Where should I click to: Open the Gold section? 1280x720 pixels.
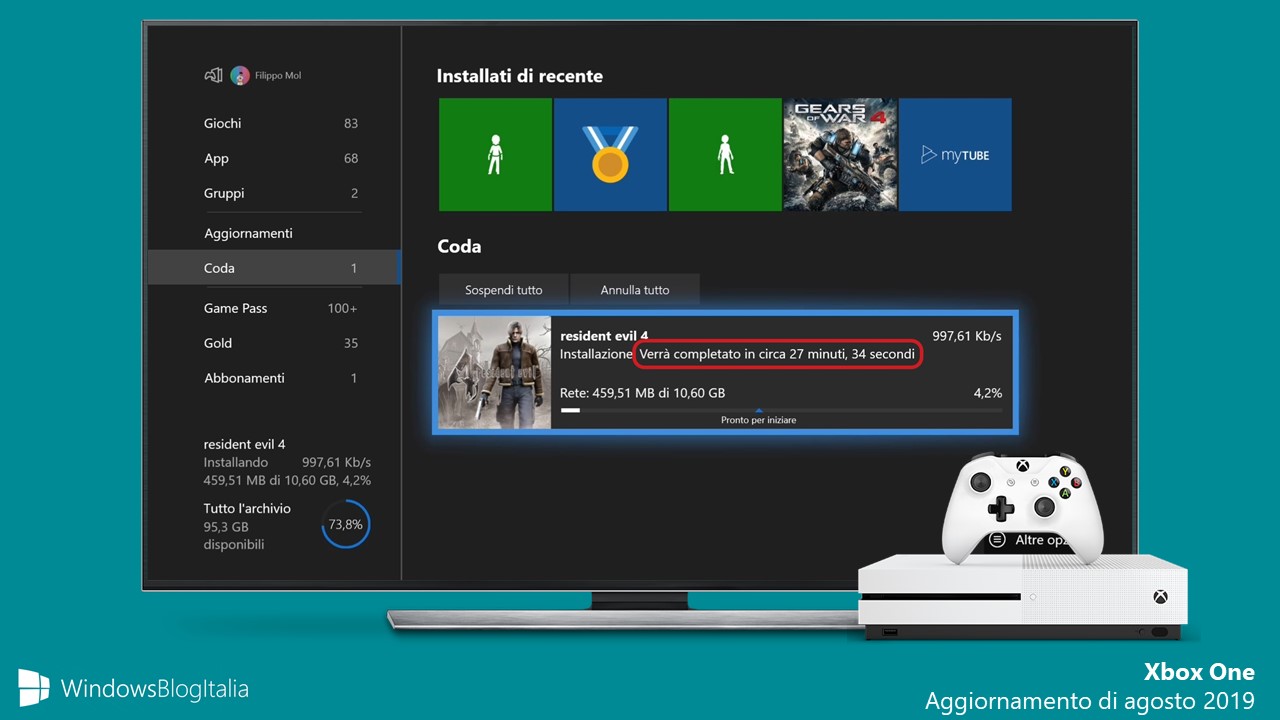click(x=274, y=343)
